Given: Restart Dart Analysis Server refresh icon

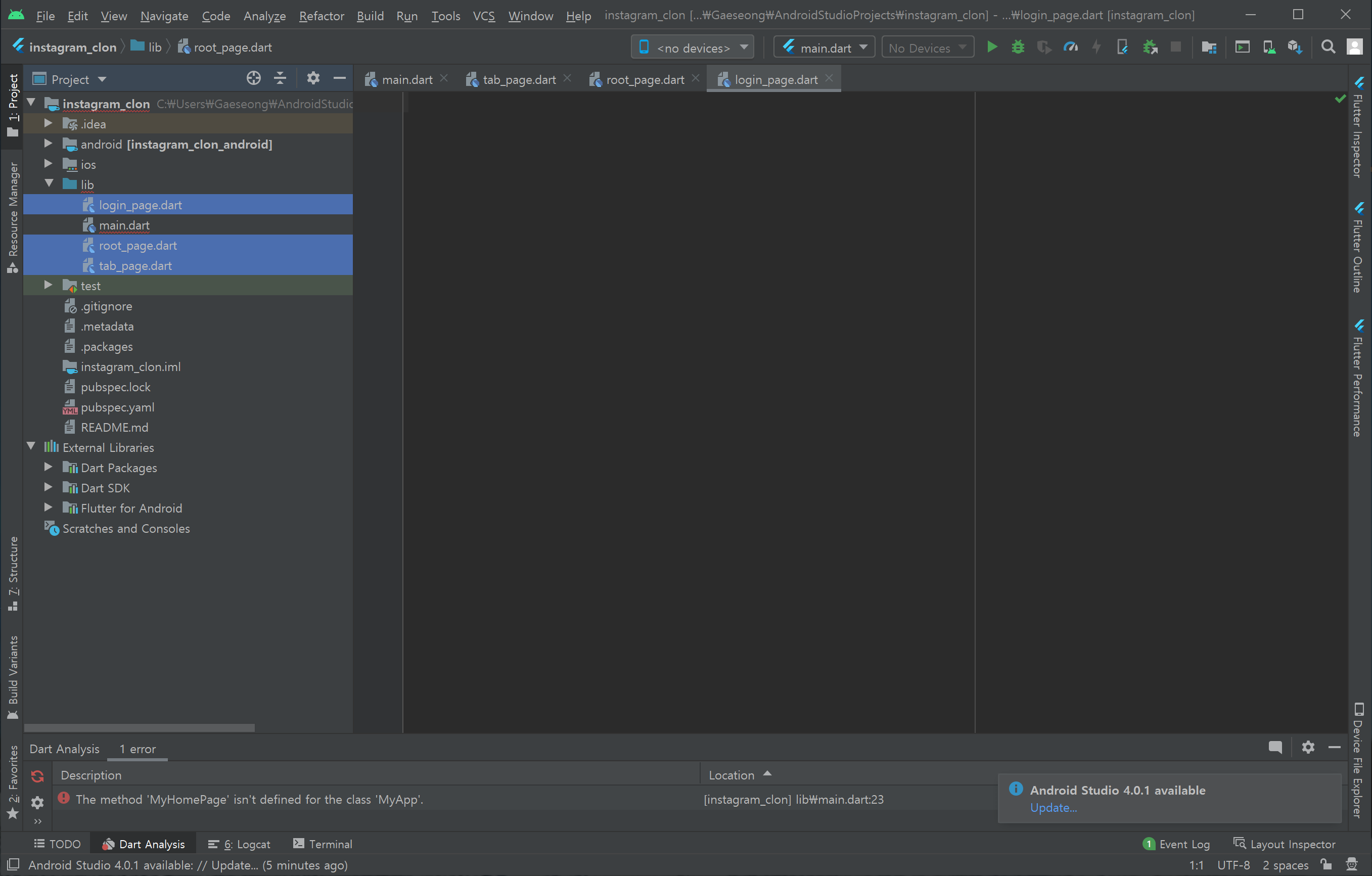Looking at the screenshot, I should click(37, 776).
